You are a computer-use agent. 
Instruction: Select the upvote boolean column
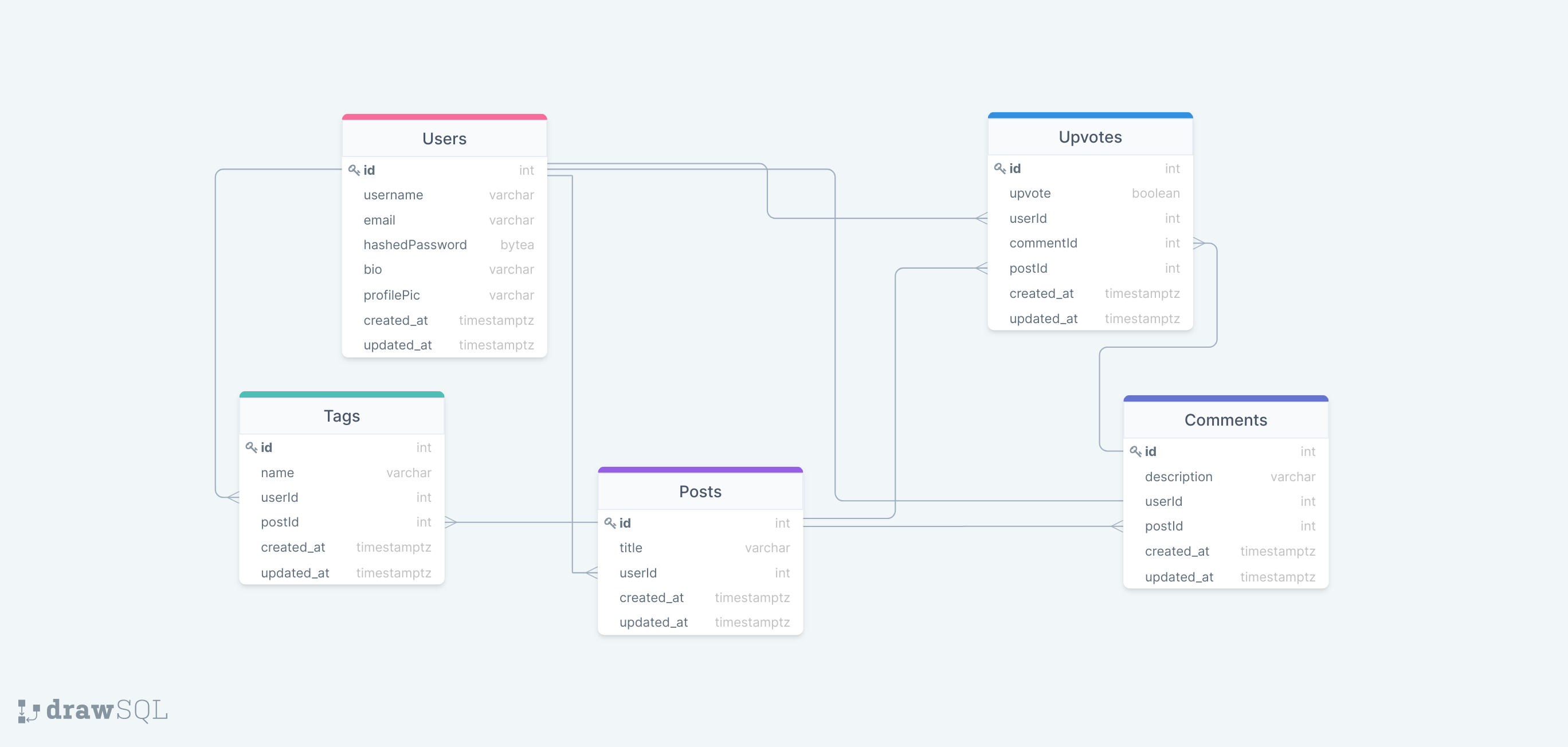click(1090, 194)
